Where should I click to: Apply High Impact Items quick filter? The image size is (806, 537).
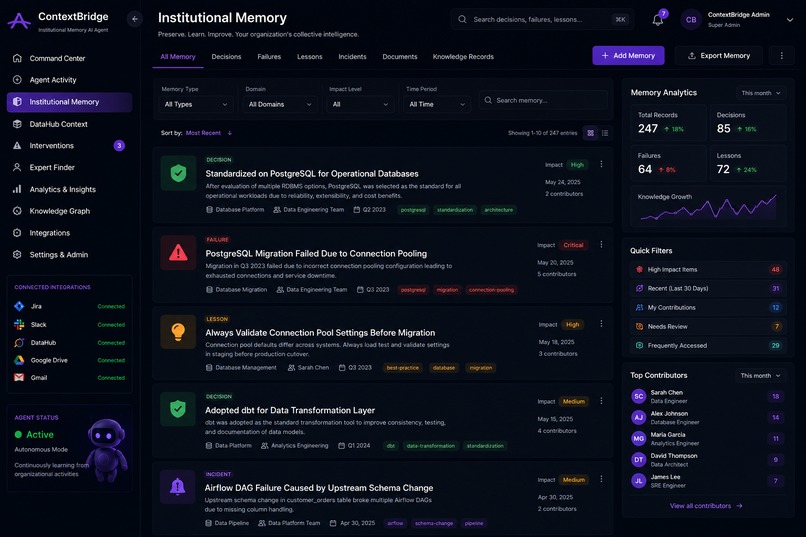[x=708, y=269]
